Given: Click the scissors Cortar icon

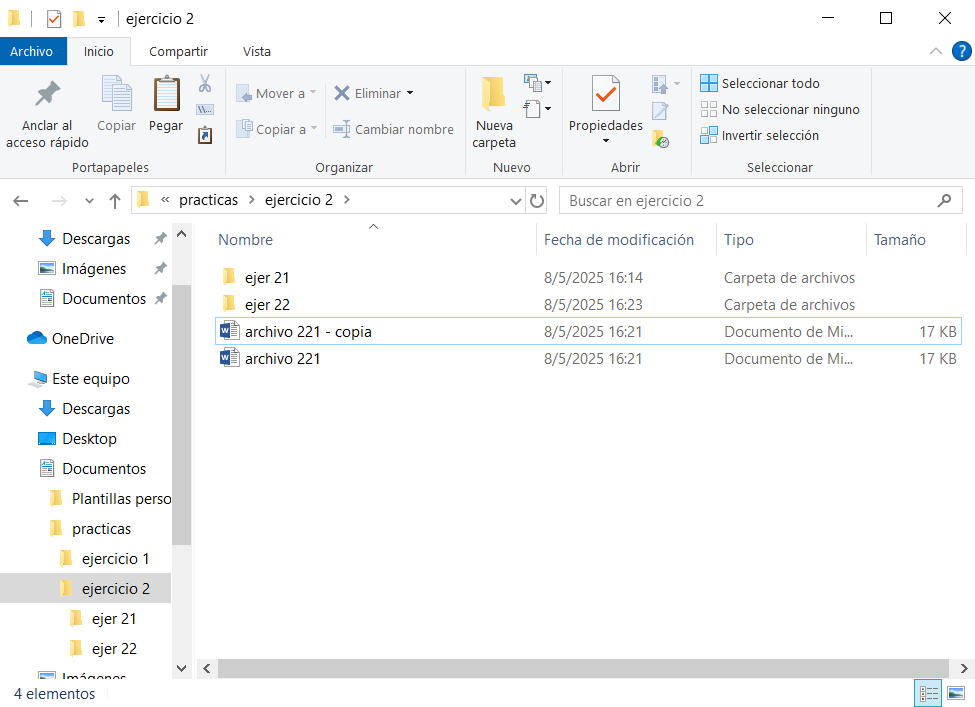Looking at the screenshot, I should click(205, 83).
